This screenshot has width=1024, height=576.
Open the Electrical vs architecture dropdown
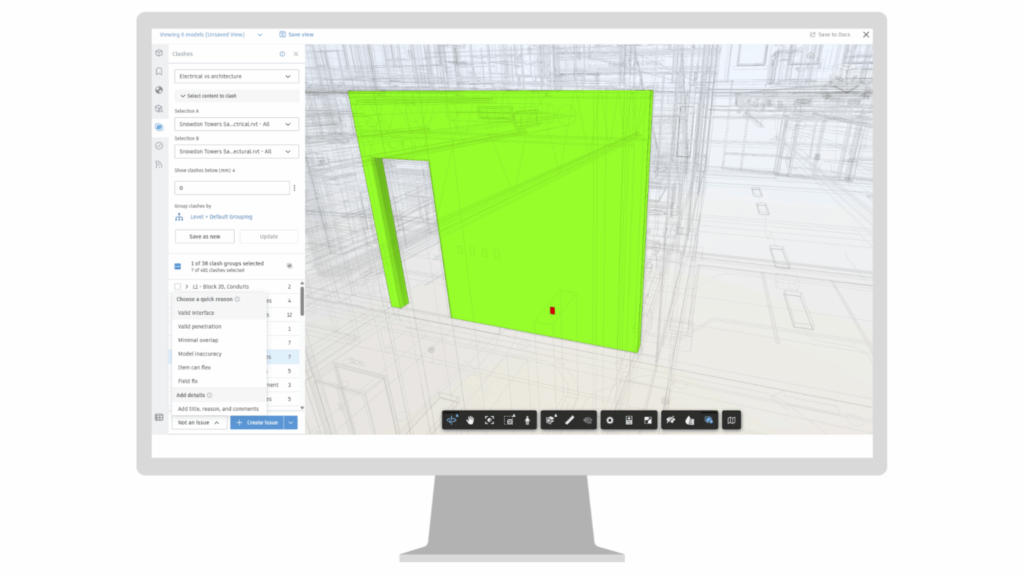coord(235,75)
